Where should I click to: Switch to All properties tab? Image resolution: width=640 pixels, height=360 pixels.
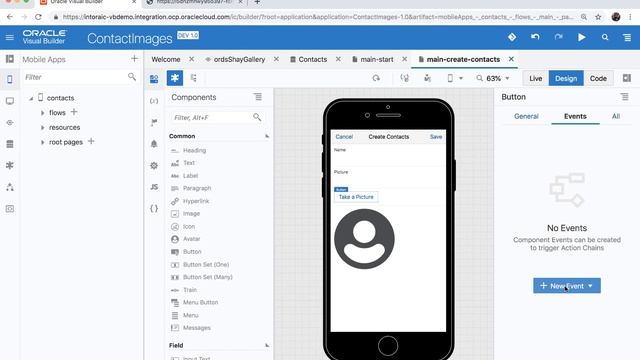[616, 116]
